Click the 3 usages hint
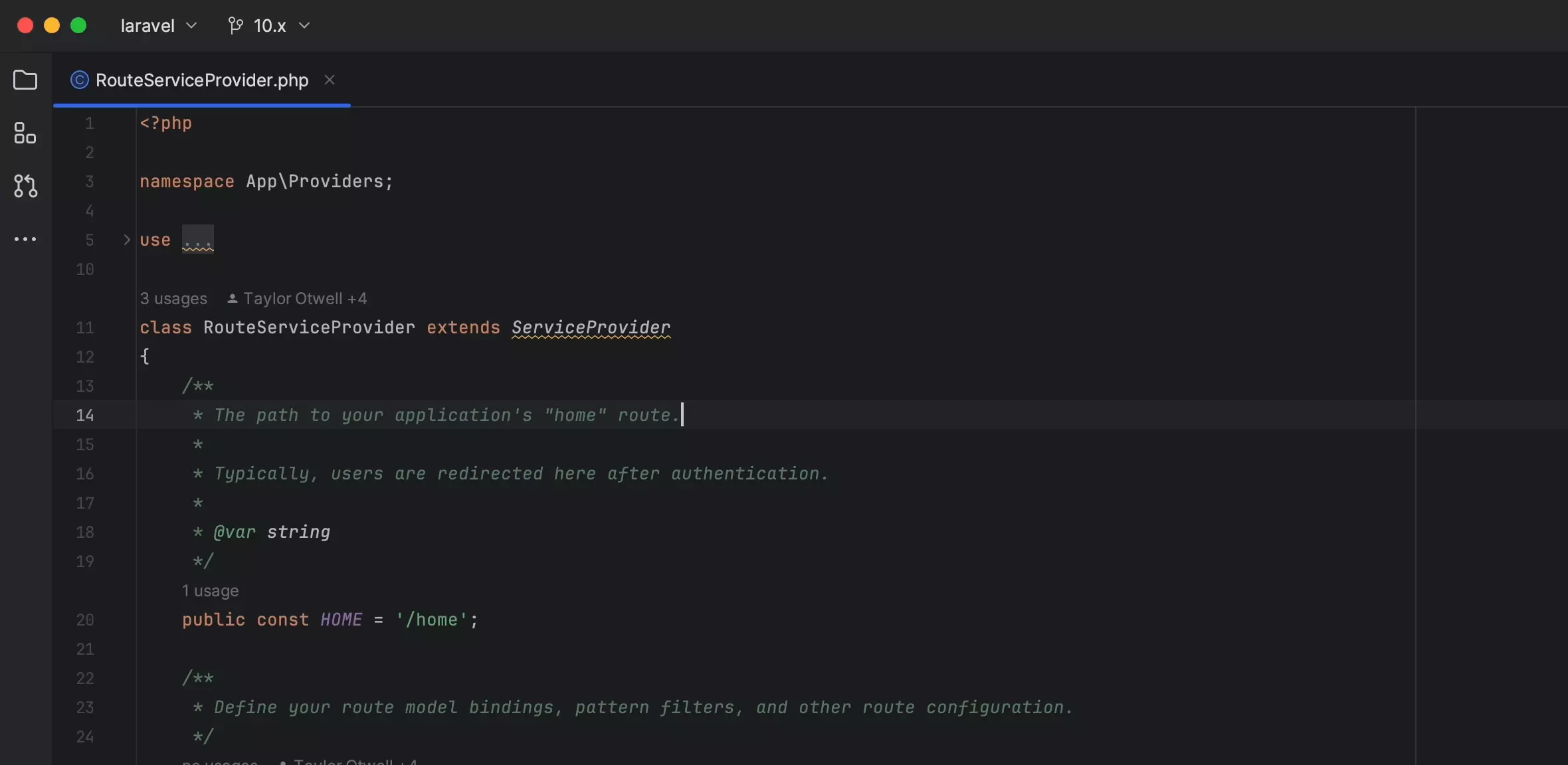 (173, 299)
